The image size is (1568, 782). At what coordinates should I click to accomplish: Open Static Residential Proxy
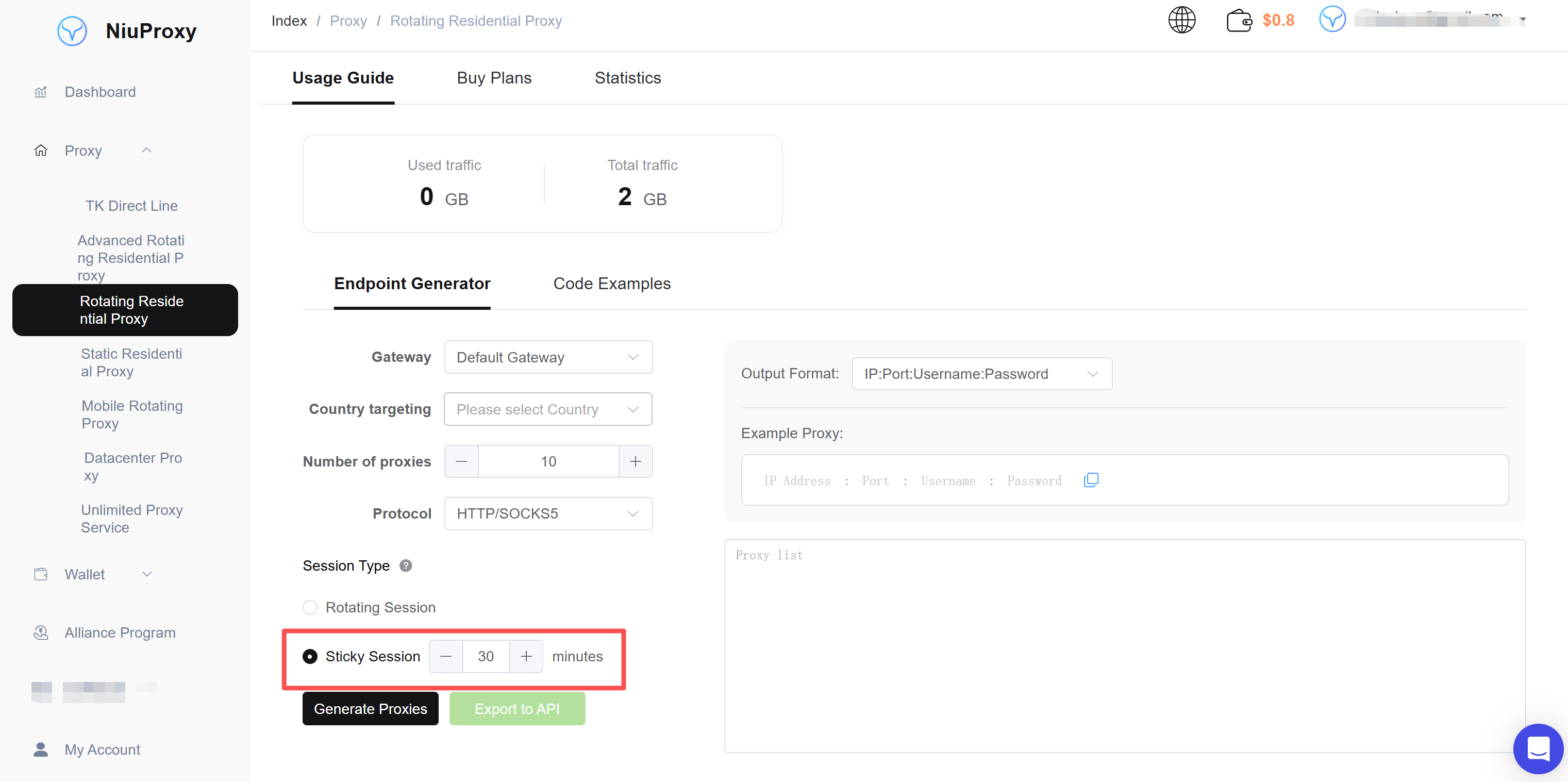(131, 363)
